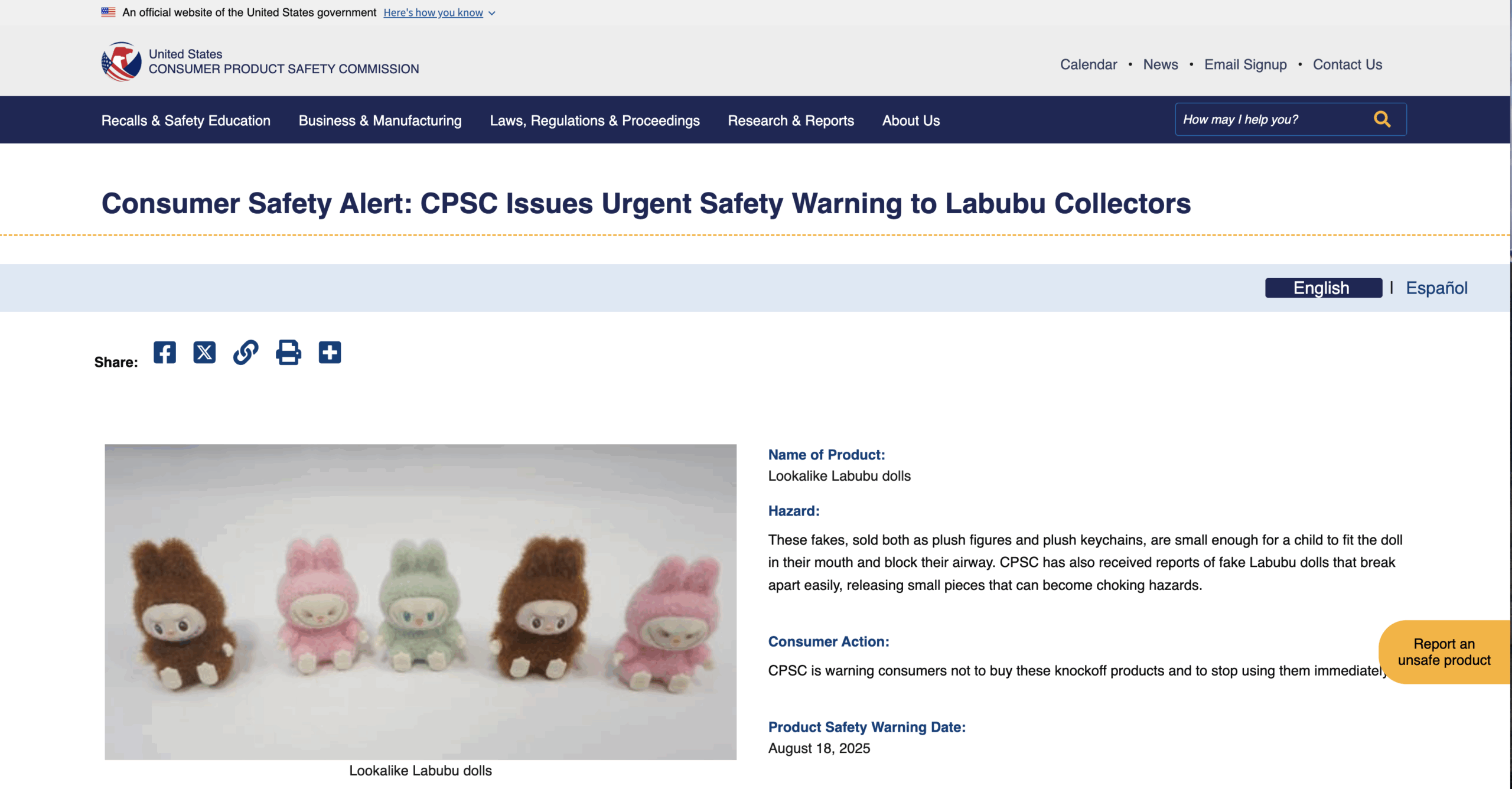The image size is (1512, 789).
Task: Open Business & Manufacturing menu
Action: pyautogui.click(x=380, y=120)
